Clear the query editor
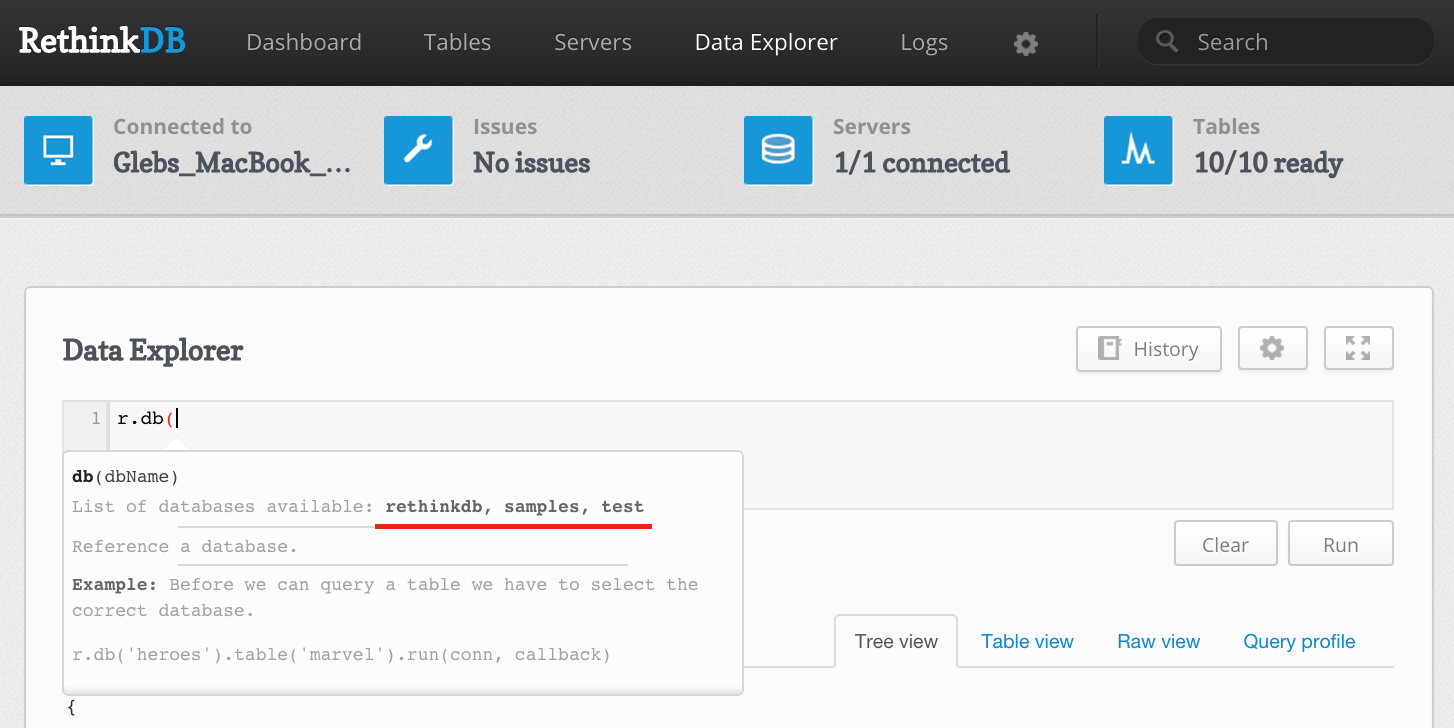 (1225, 545)
